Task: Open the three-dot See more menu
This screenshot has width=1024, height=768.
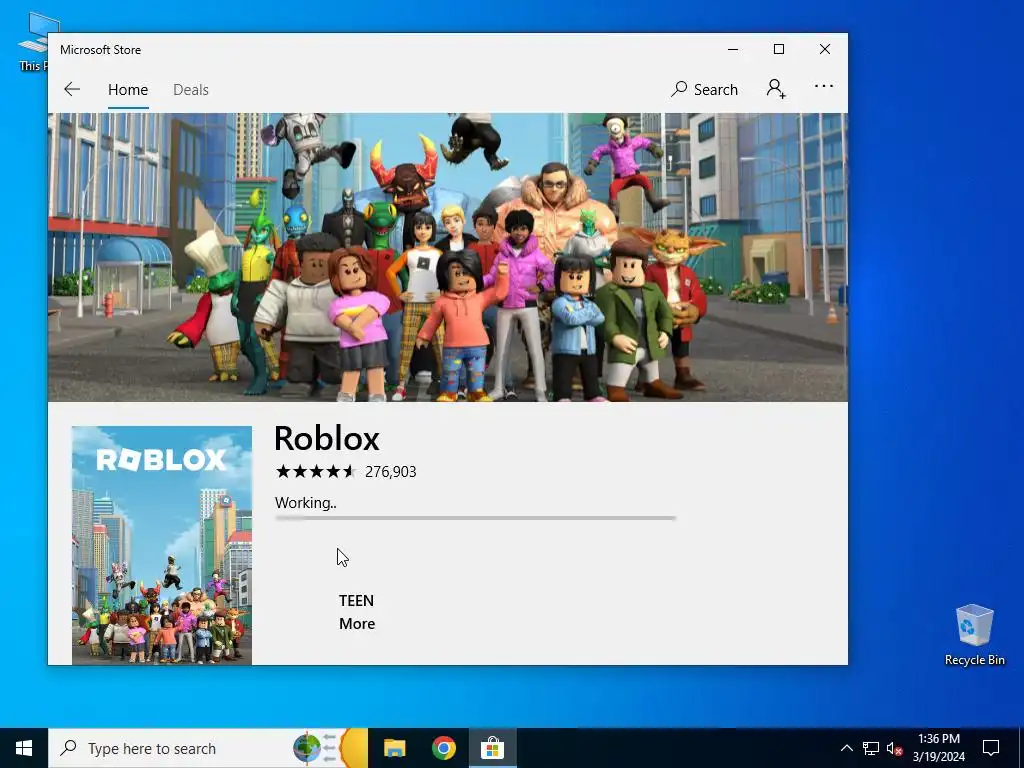Action: click(824, 86)
